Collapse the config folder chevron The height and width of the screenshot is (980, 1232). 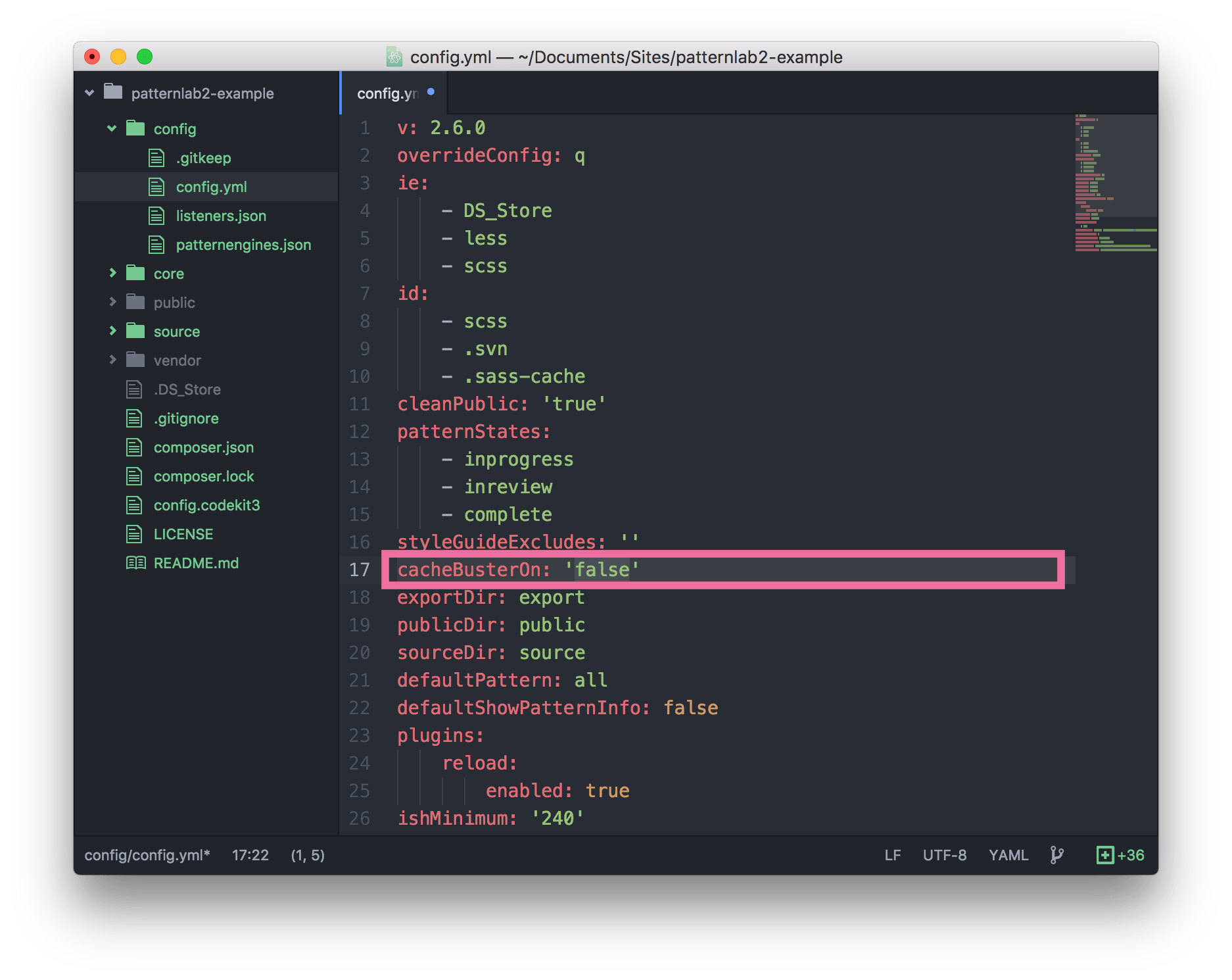pos(112,129)
